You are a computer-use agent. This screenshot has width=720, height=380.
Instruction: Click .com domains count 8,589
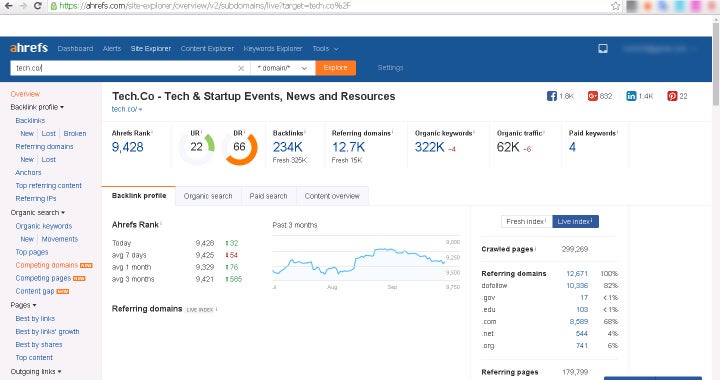(x=579, y=322)
